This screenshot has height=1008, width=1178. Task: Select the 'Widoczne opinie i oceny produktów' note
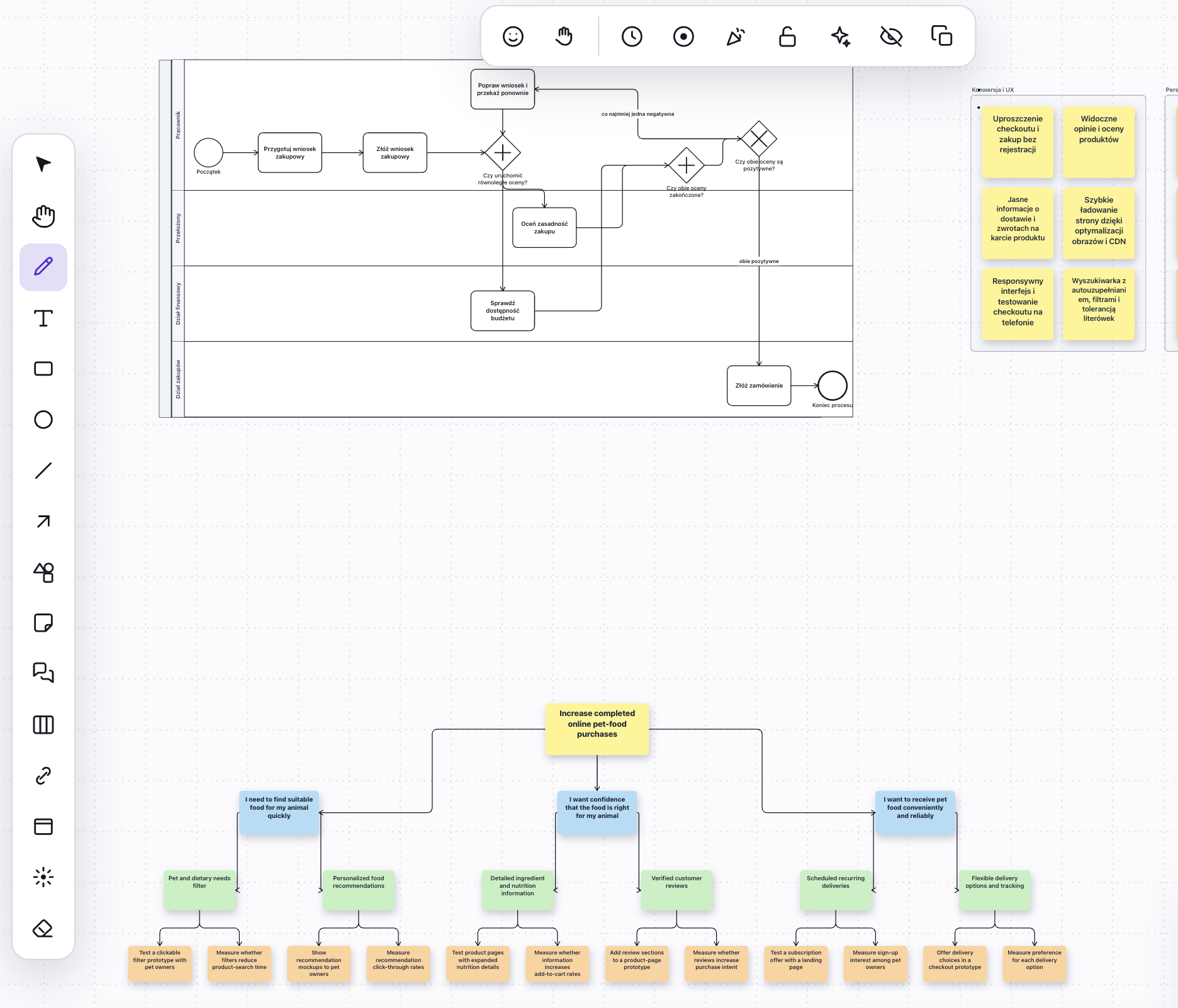1099,142
